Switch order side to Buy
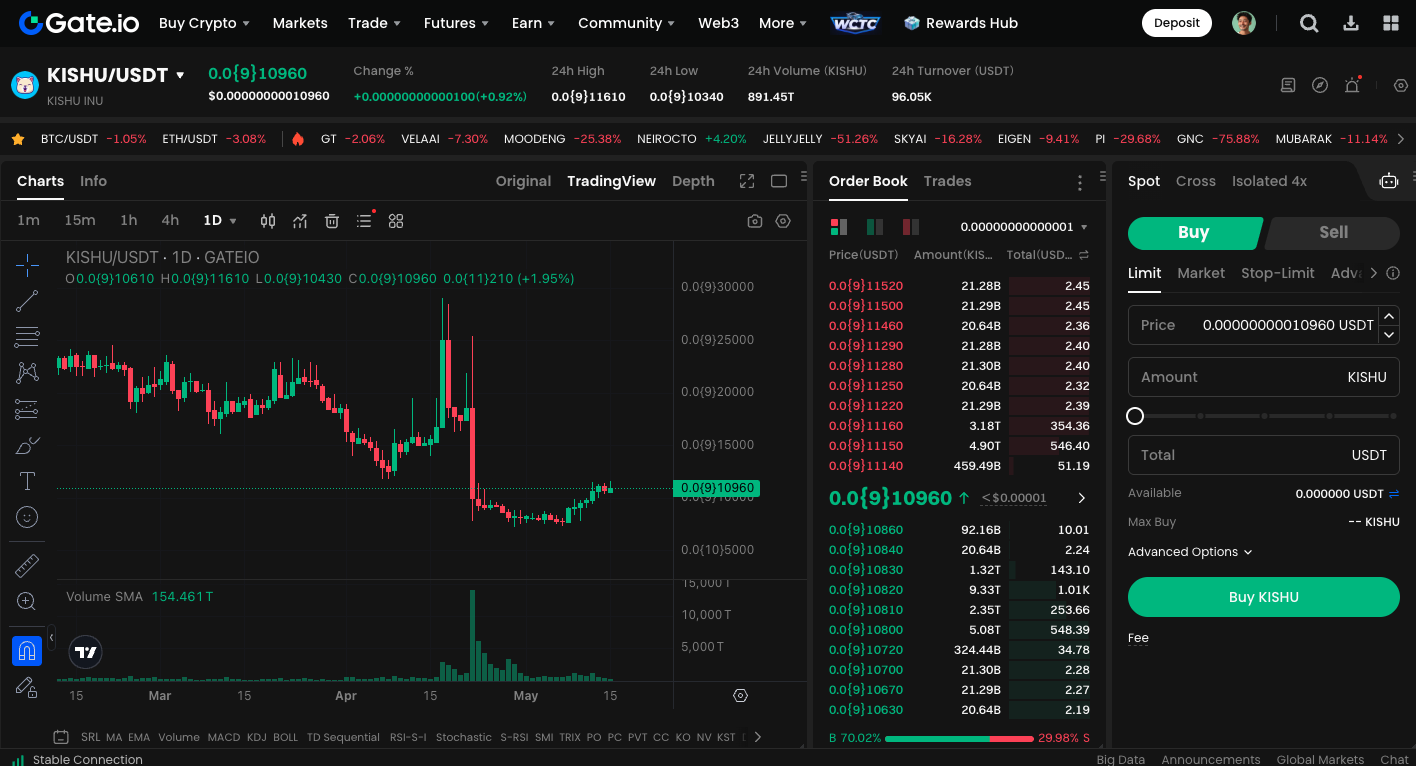The image size is (1416, 766). click(x=1194, y=233)
